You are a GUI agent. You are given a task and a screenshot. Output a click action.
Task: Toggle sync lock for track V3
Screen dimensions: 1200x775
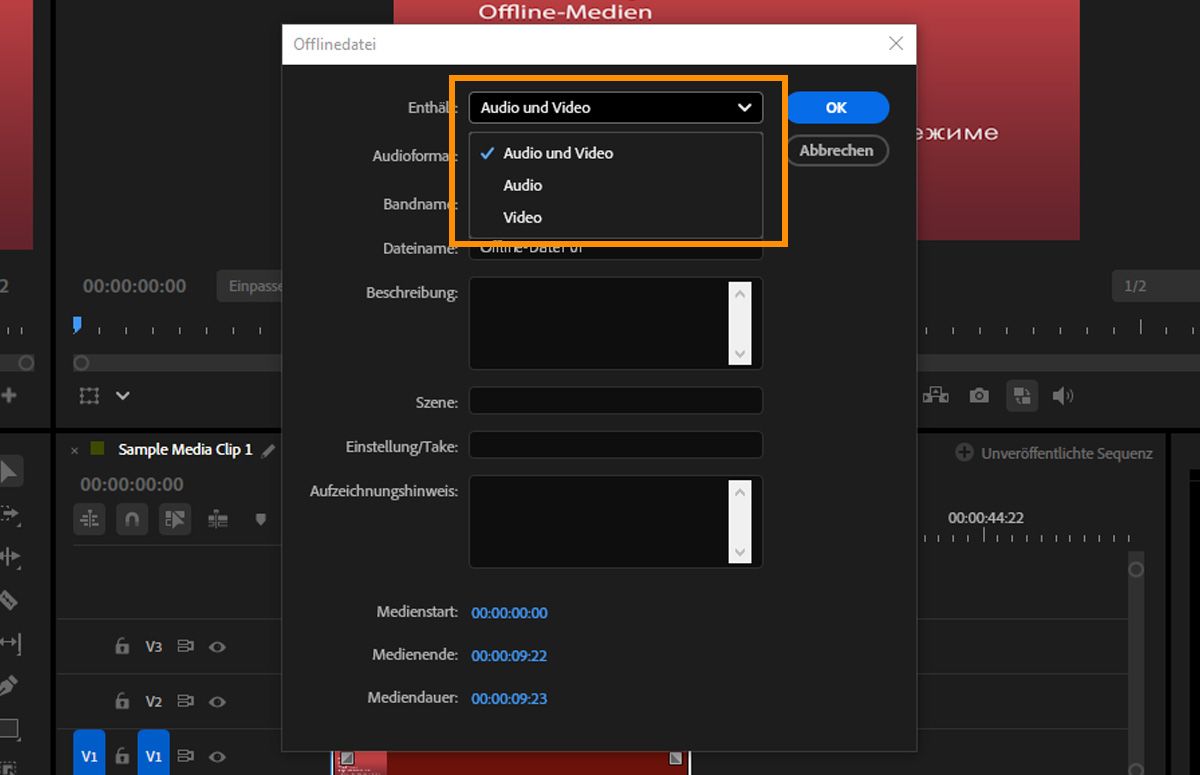click(x=185, y=647)
